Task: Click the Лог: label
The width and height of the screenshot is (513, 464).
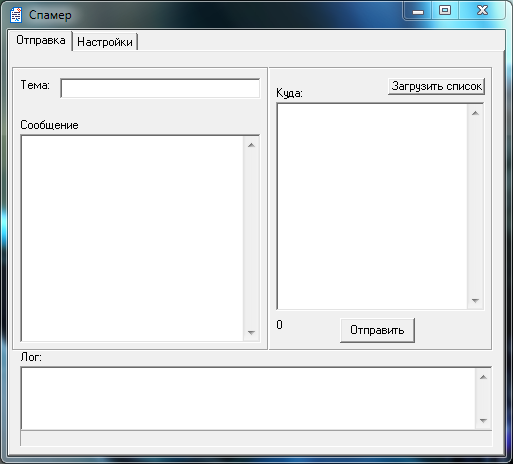Action: click(x=31, y=357)
